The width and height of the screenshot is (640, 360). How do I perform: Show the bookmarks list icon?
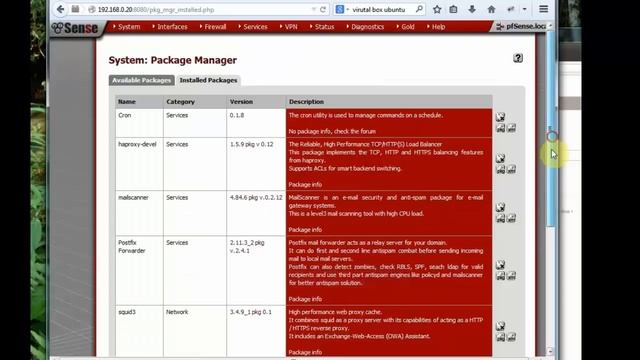[453, 9]
